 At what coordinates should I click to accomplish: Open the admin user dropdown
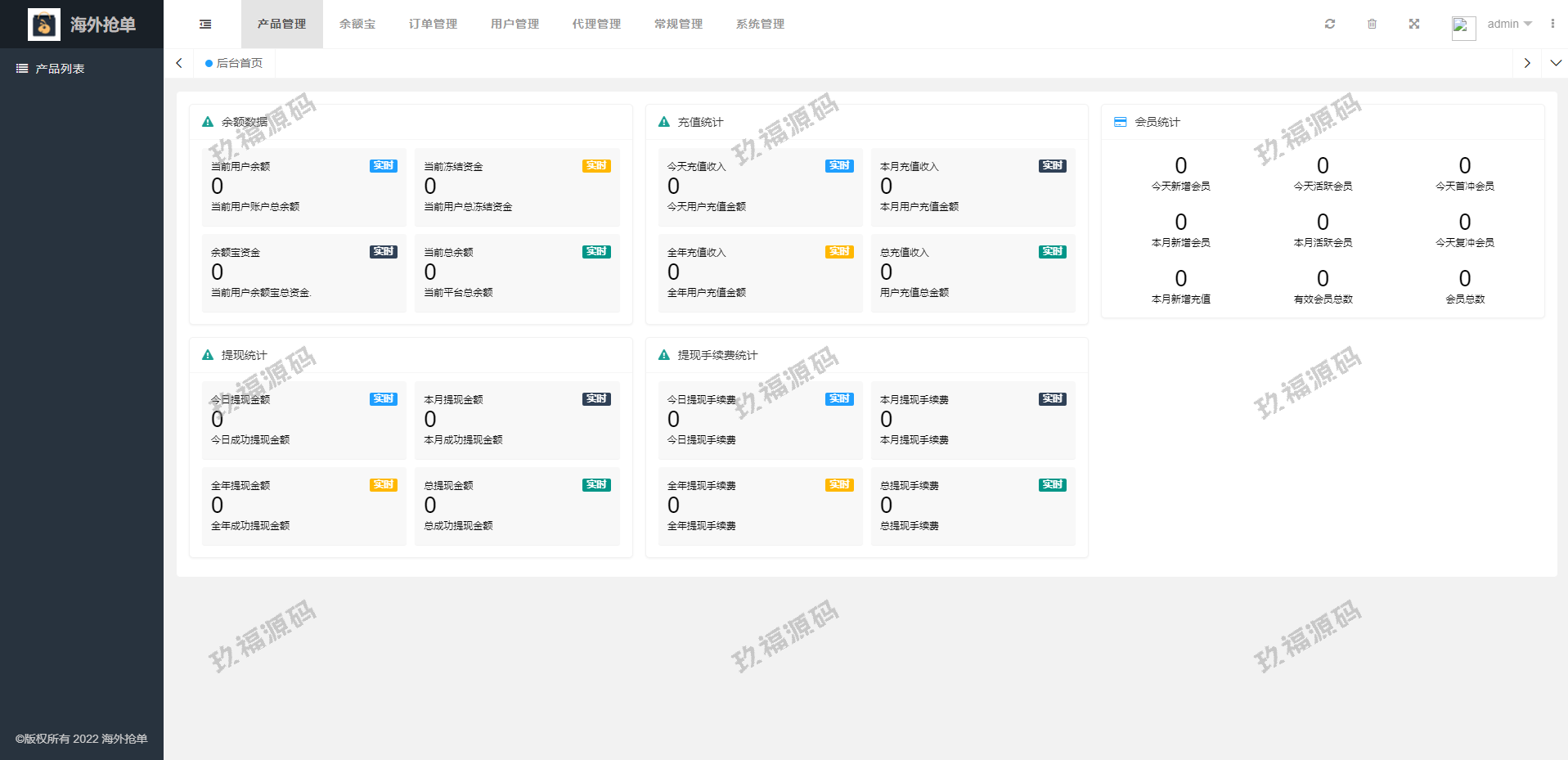point(1509,24)
